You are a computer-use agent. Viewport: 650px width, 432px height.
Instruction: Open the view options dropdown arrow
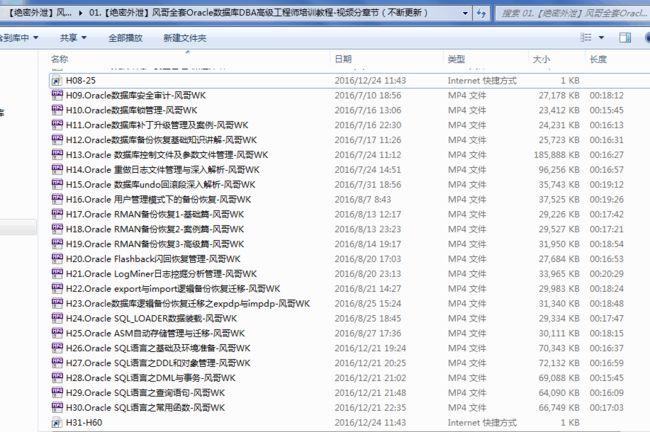(601, 38)
